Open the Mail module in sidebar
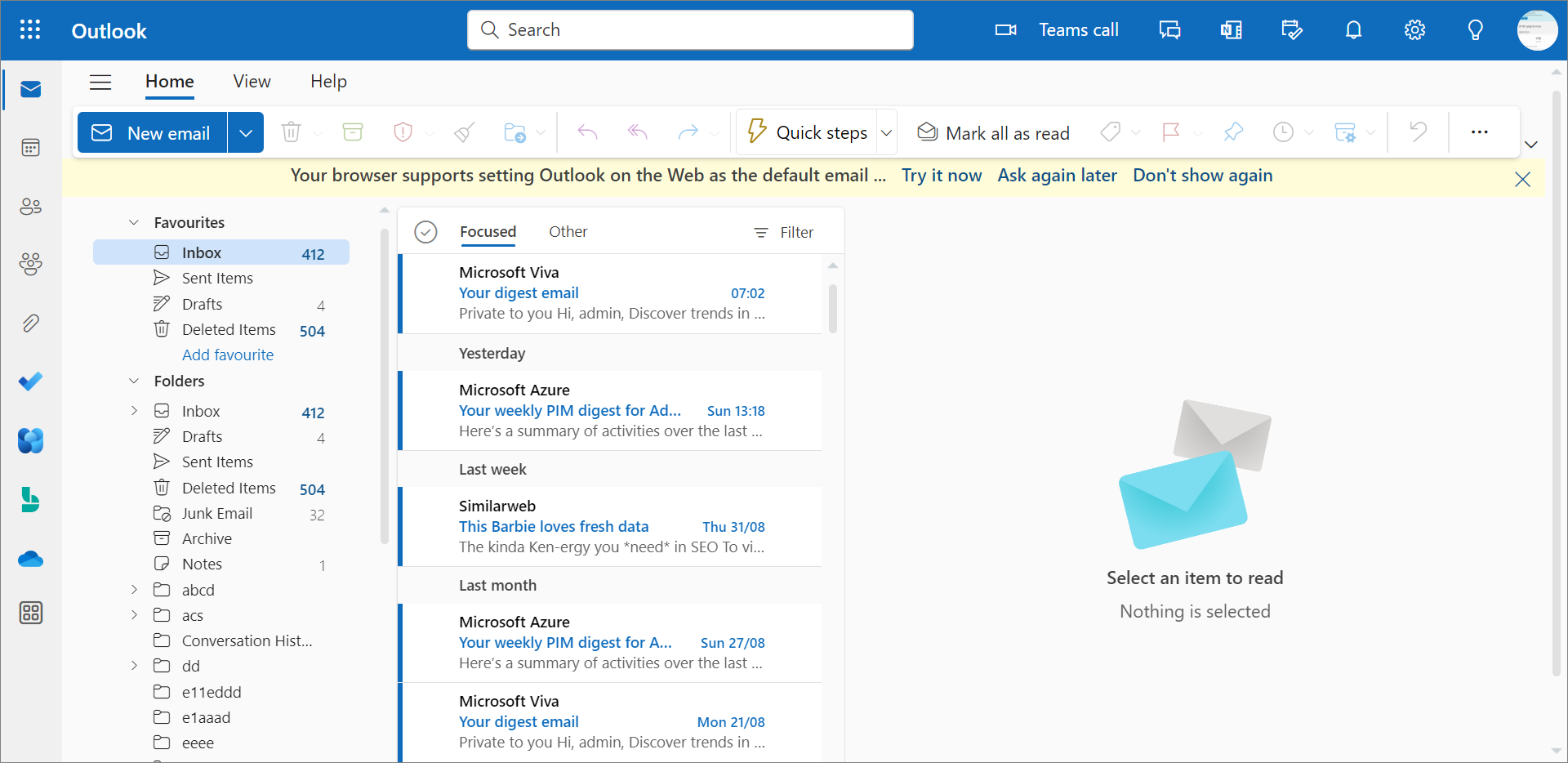Image resolution: width=1568 pixels, height=763 pixels. (x=31, y=89)
